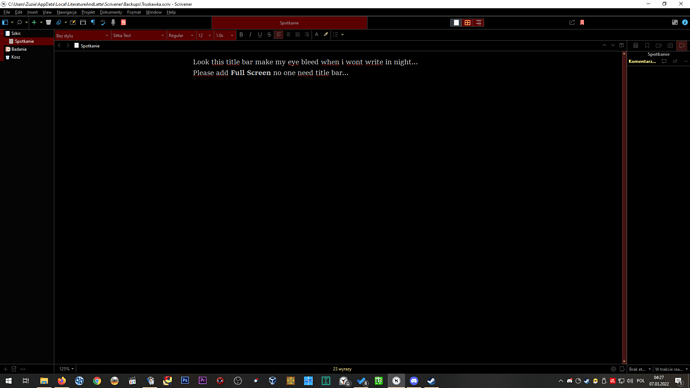The image size is (690, 388).
Task: Set center text alignment
Action: coord(288,35)
